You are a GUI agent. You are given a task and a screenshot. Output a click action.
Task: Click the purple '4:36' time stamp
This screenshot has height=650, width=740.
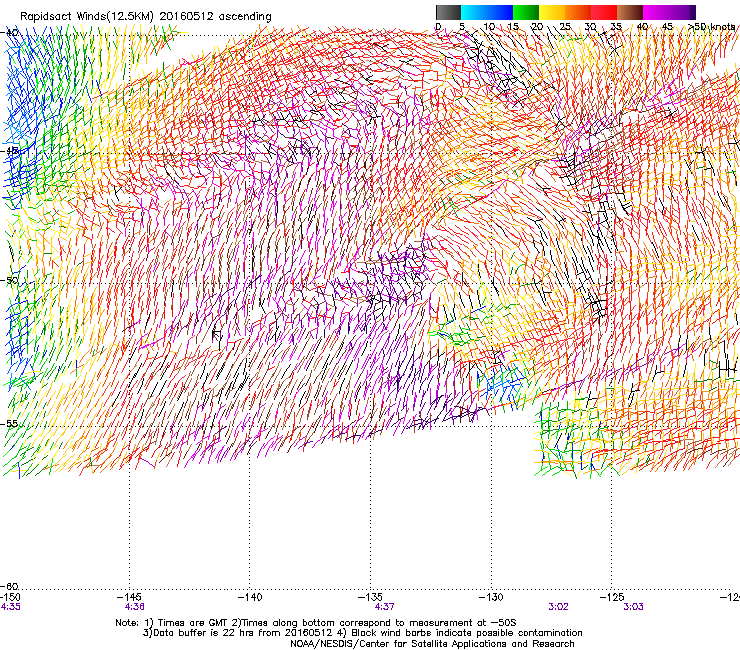pos(135,607)
